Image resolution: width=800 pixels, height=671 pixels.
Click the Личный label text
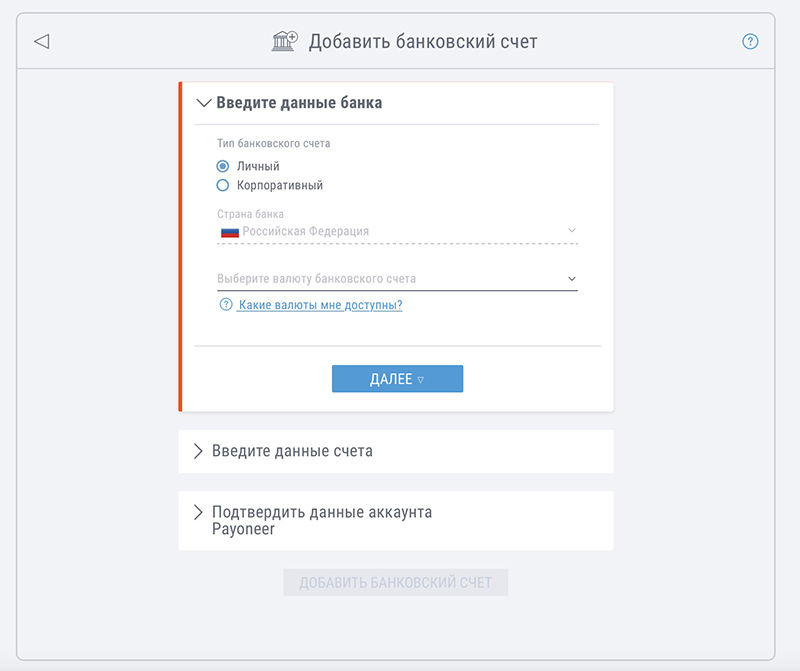pyautogui.click(x=258, y=166)
